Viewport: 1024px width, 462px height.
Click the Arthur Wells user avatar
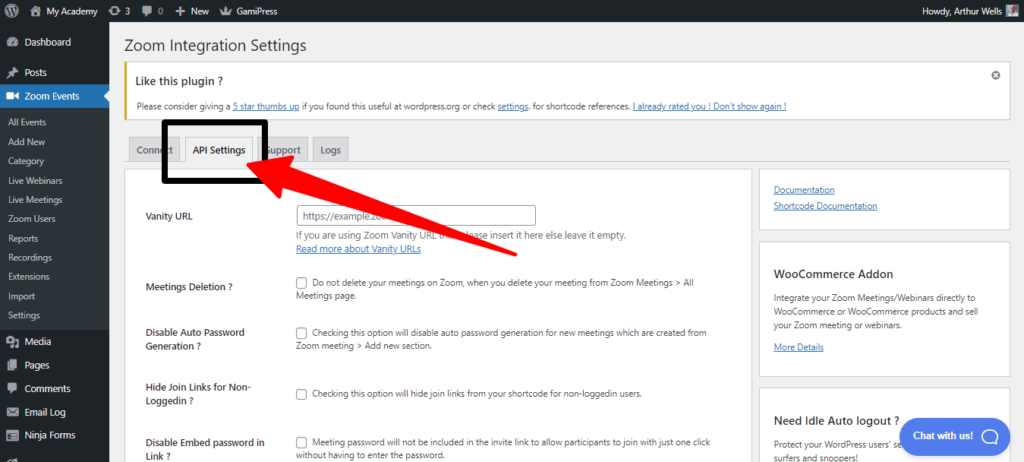pyautogui.click(x=1012, y=11)
